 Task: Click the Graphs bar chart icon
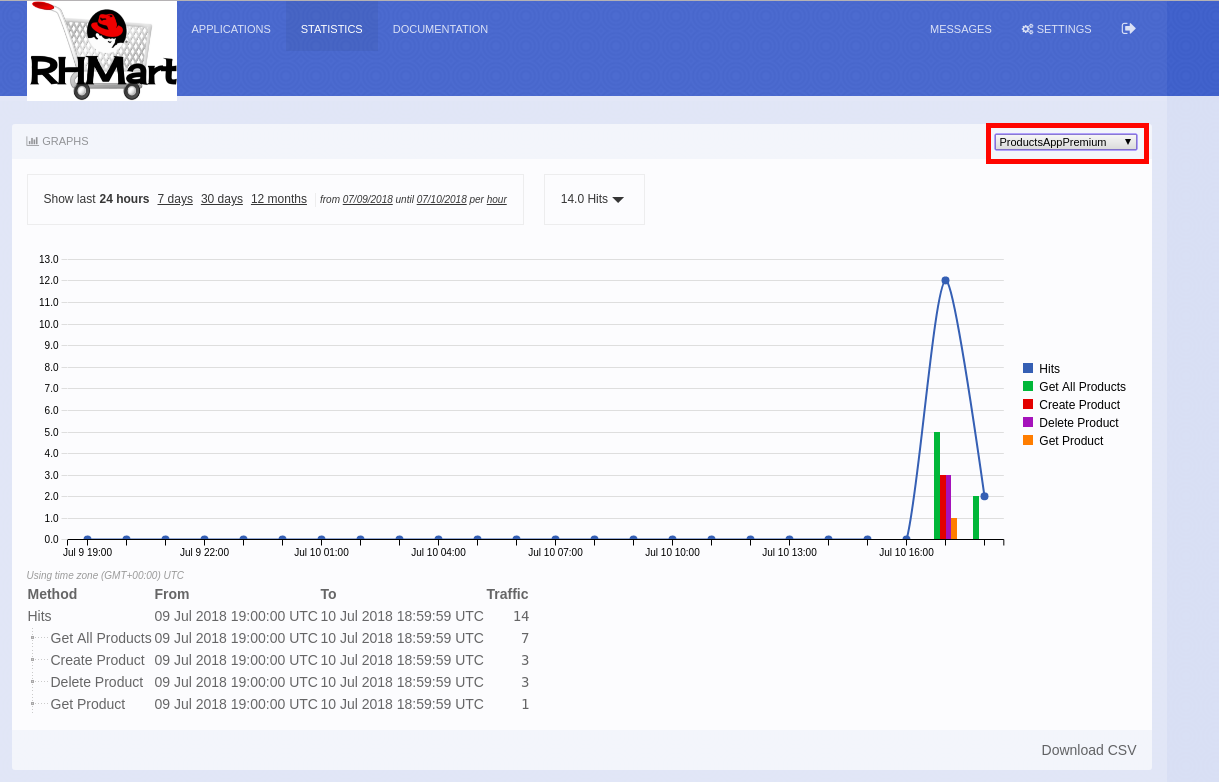32,141
